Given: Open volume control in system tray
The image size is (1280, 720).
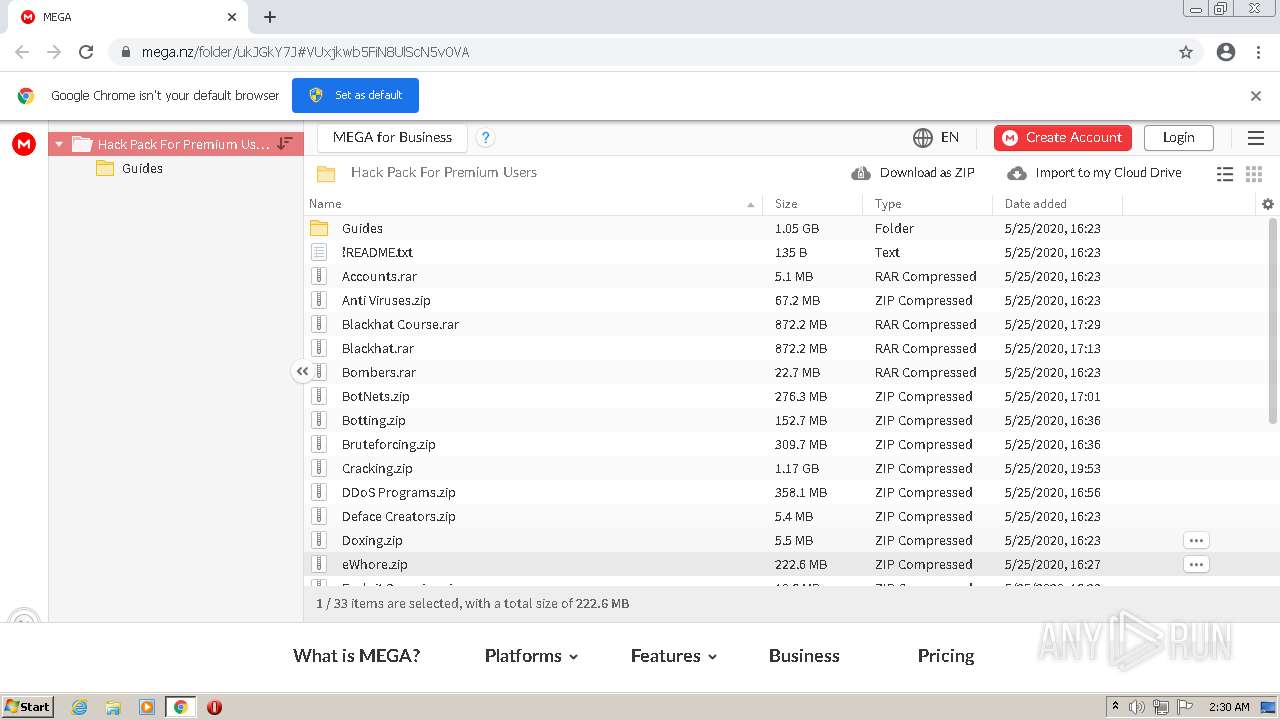Looking at the screenshot, I should (x=1137, y=707).
